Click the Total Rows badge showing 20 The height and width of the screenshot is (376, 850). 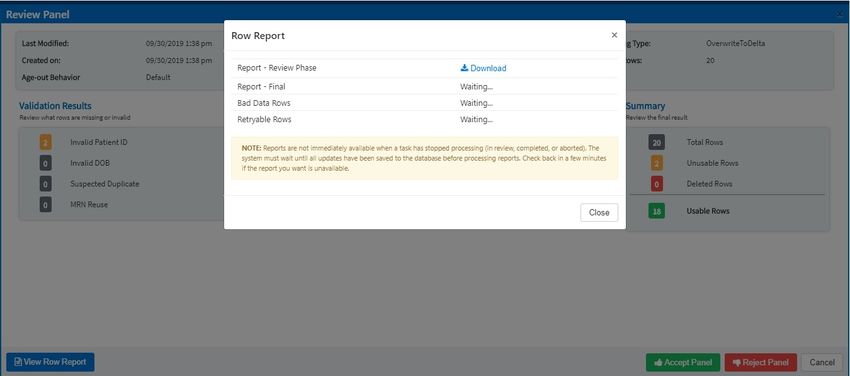[656, 142]
